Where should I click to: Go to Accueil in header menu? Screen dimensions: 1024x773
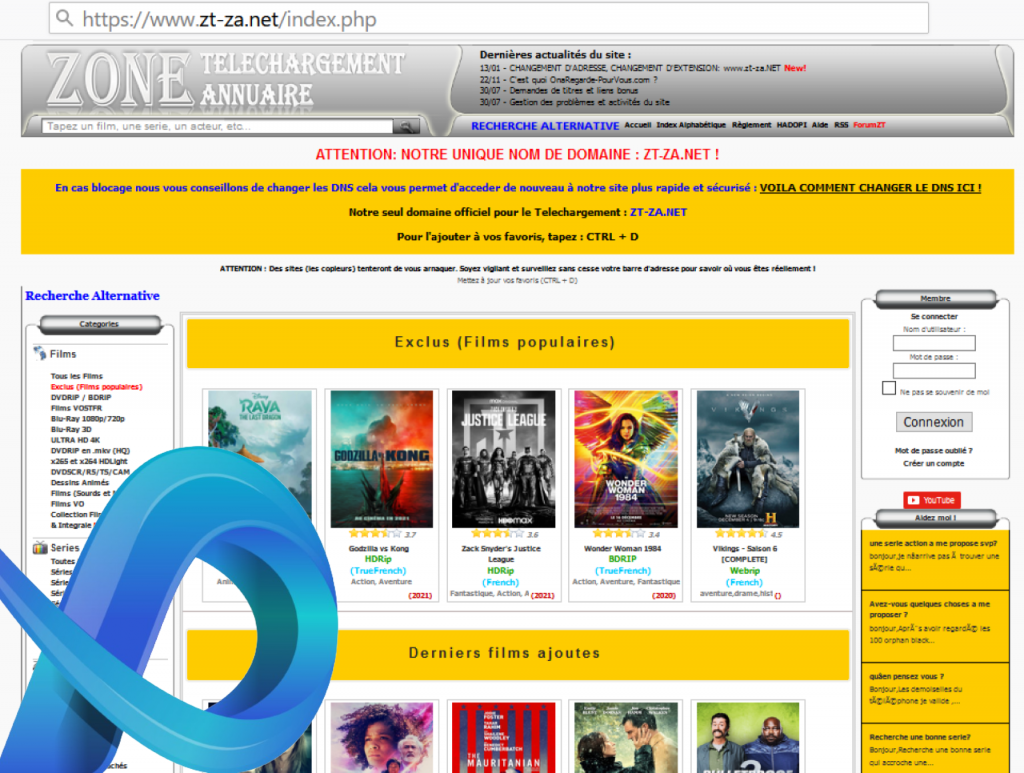pyautogui.click(x=637, y=125)
